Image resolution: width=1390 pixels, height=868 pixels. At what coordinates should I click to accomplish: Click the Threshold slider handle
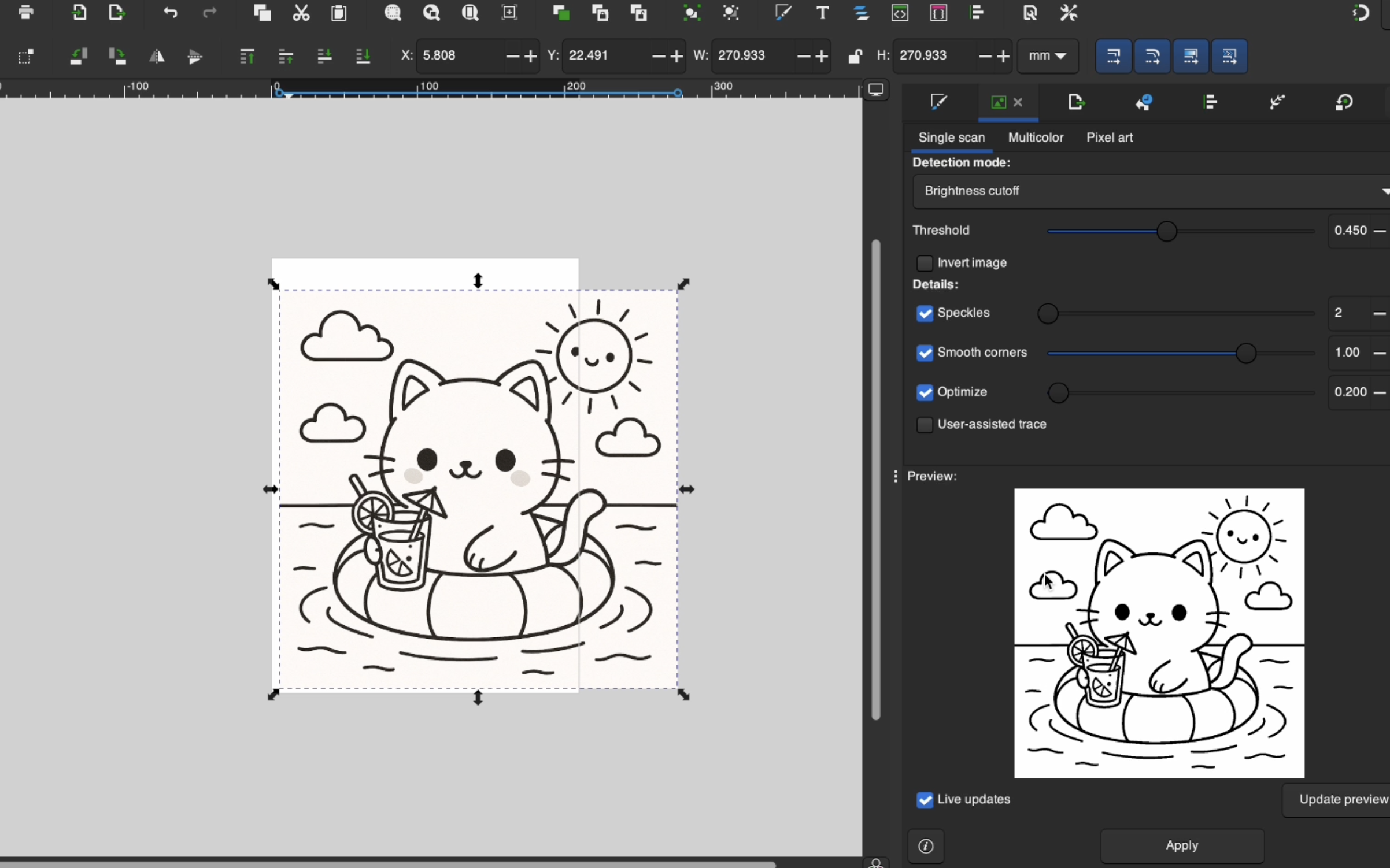point(1166,232)
